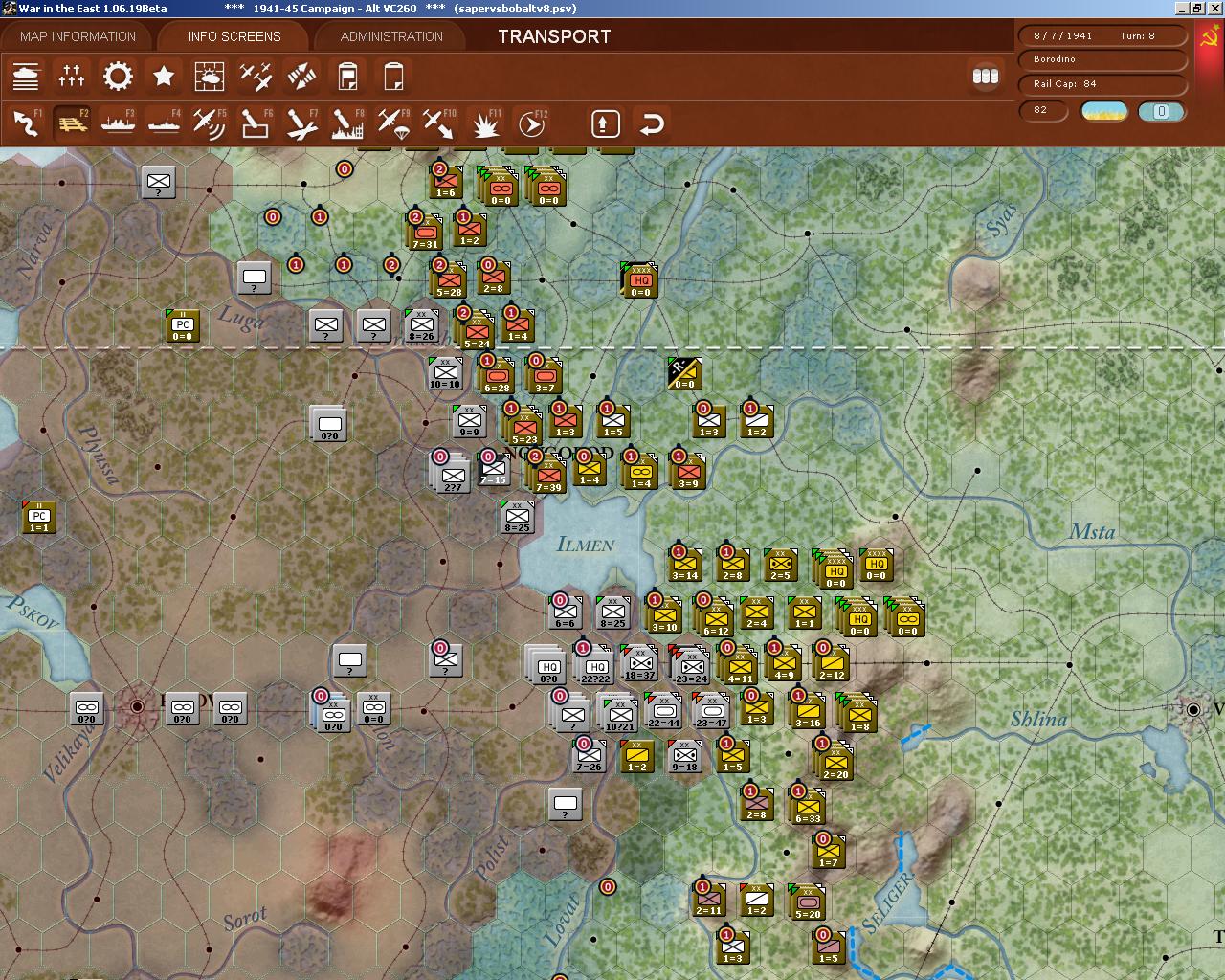1225x980 pixels.
Task: Select the Soviet 6=28 armored unit
Action: coord(497,378)
